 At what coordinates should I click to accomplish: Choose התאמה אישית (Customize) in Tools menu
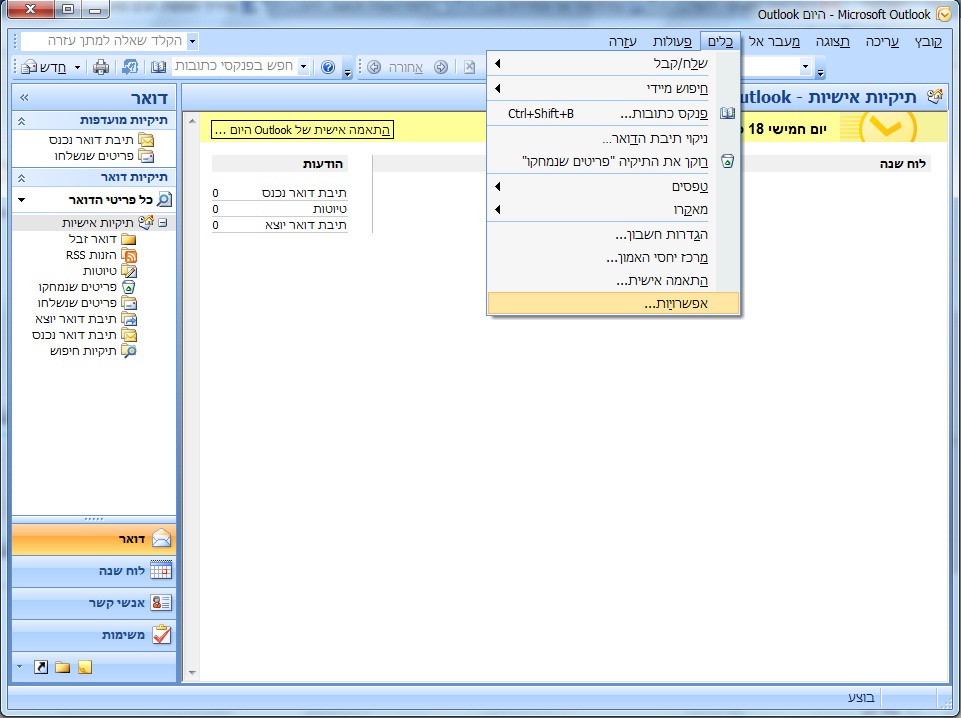click(x=613, y=281)
